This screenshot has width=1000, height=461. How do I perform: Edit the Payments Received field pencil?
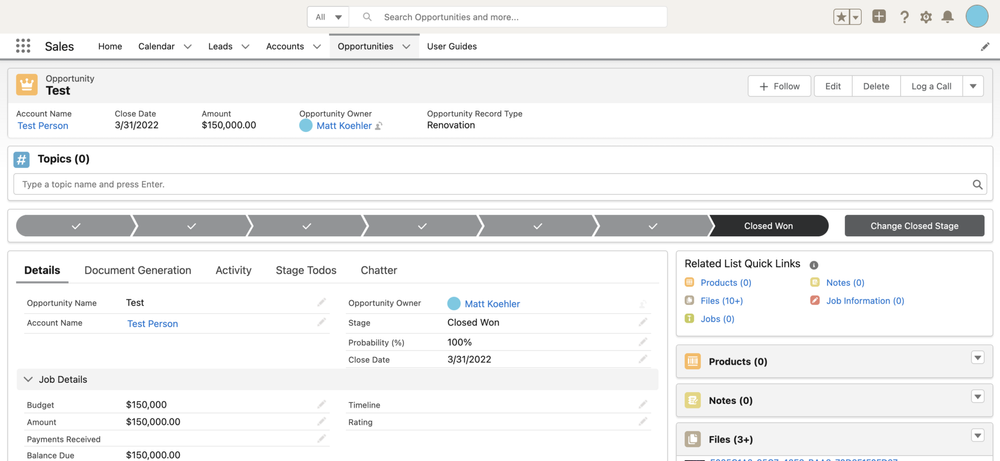pyautogui.click(x=321, y=439)
